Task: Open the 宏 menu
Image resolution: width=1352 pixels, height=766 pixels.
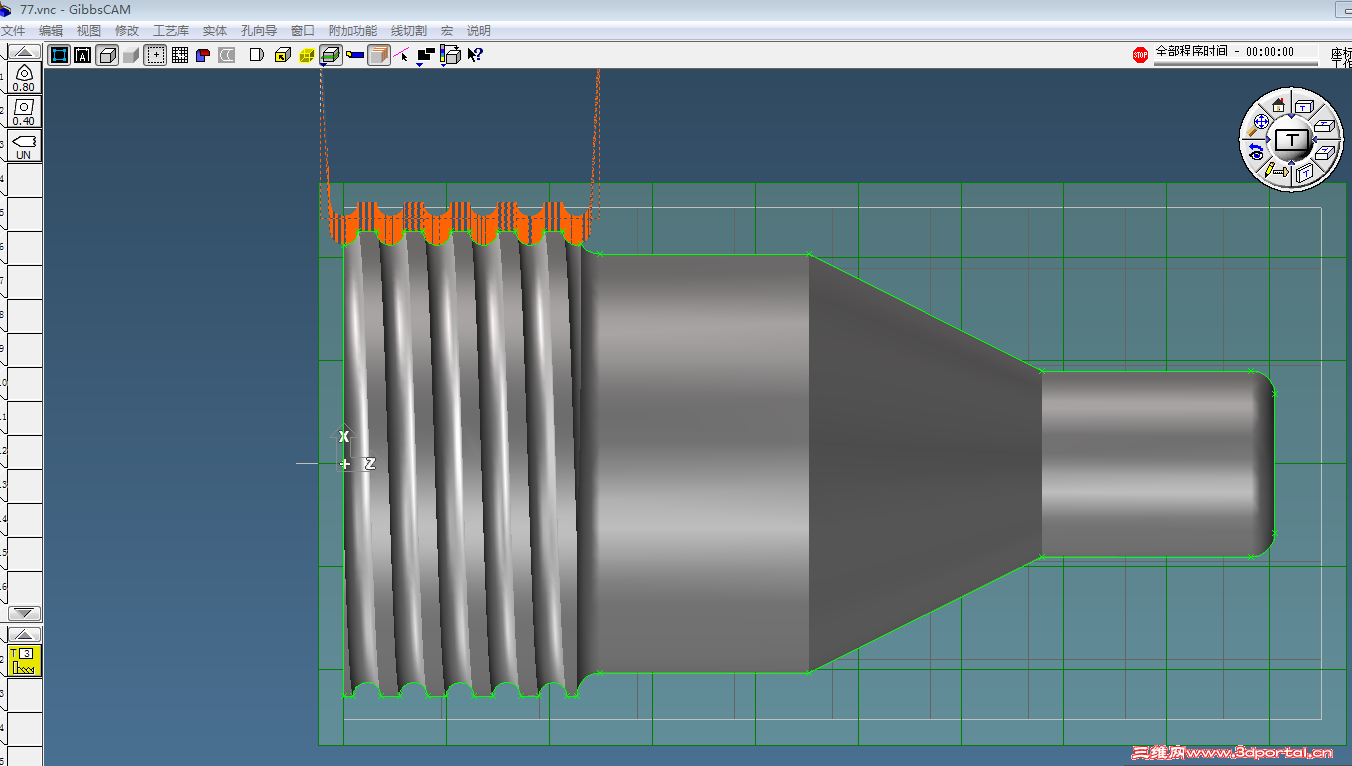Action: pos(447,31)
